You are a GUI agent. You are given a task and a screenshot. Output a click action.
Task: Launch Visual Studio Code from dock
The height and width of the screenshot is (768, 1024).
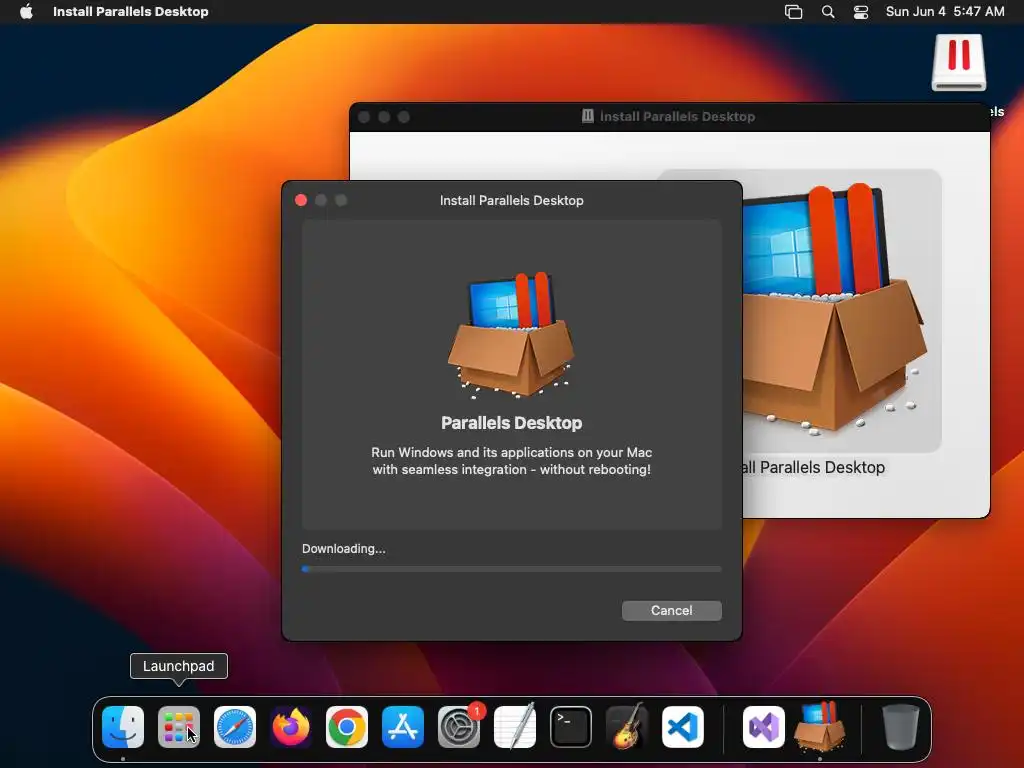click(x=683, y=727)
